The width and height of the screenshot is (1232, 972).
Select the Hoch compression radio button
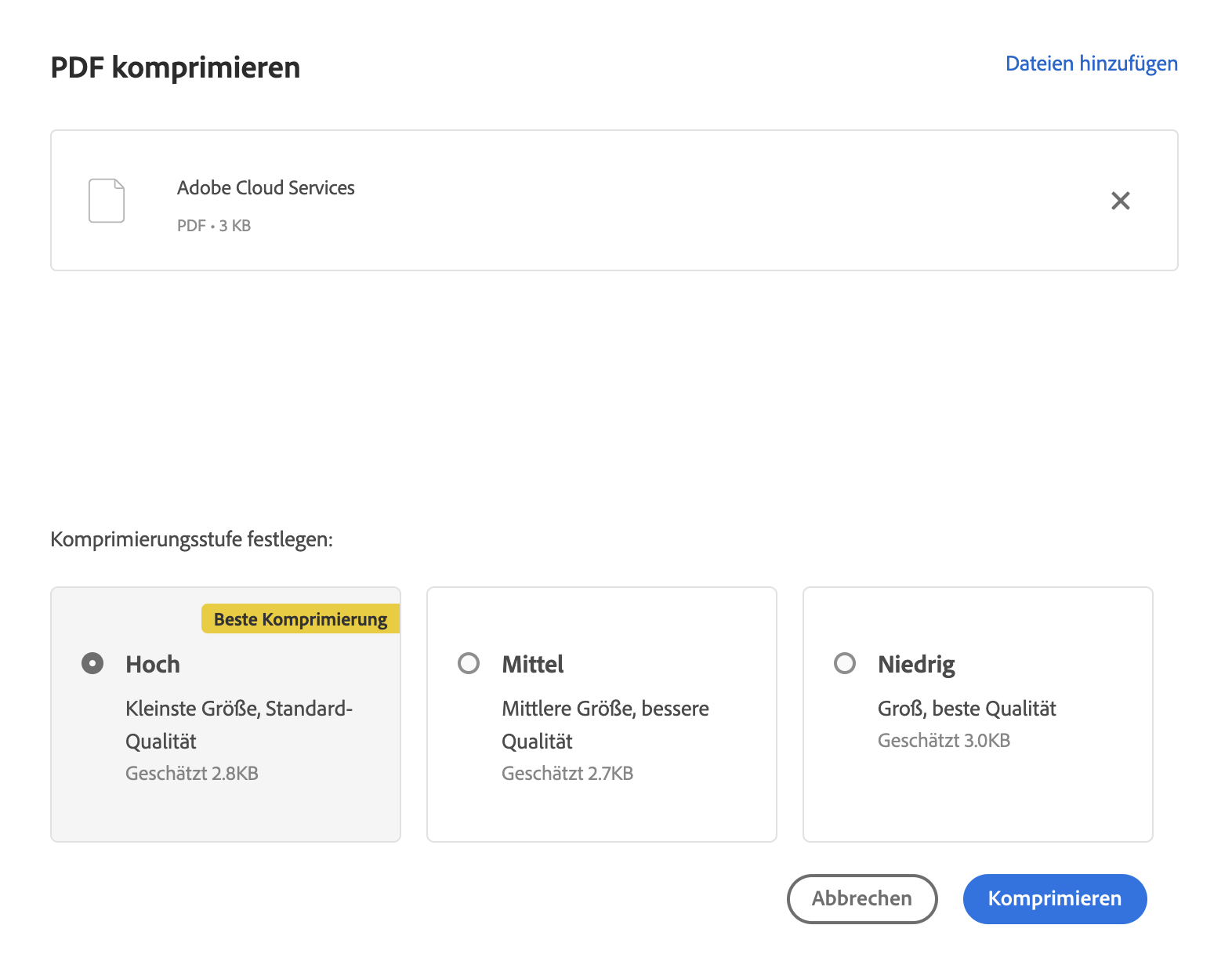(92, 664)
